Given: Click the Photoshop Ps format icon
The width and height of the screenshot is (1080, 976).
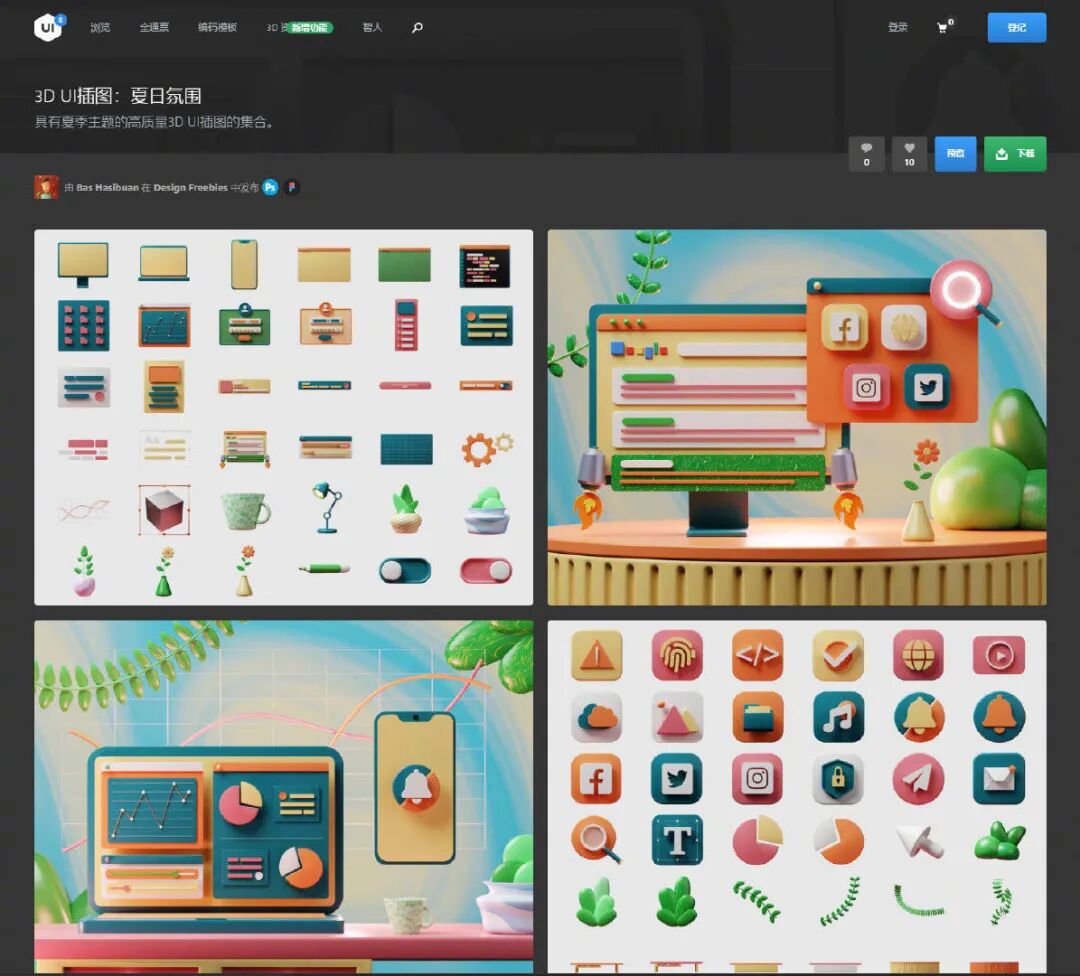Looking at the screenshot, I should (x=271, y=187).
